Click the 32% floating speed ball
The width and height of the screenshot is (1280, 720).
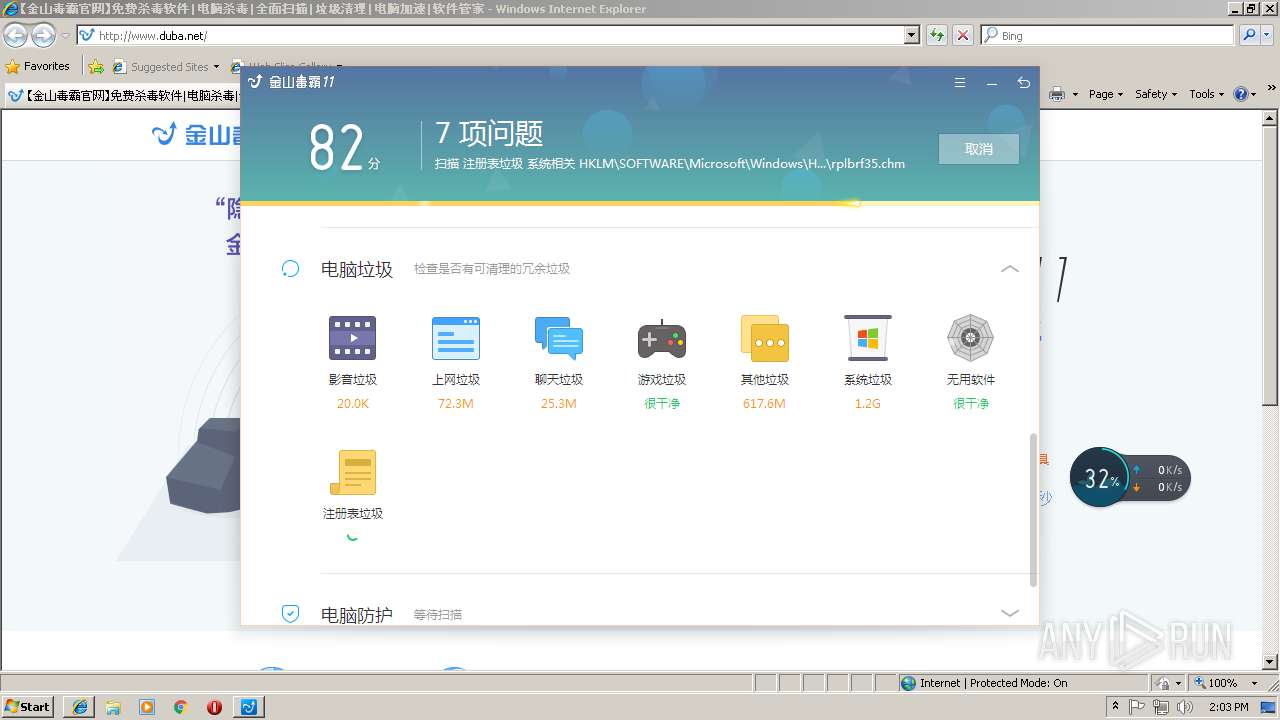pyautogui.click(x=1100, y=478)
